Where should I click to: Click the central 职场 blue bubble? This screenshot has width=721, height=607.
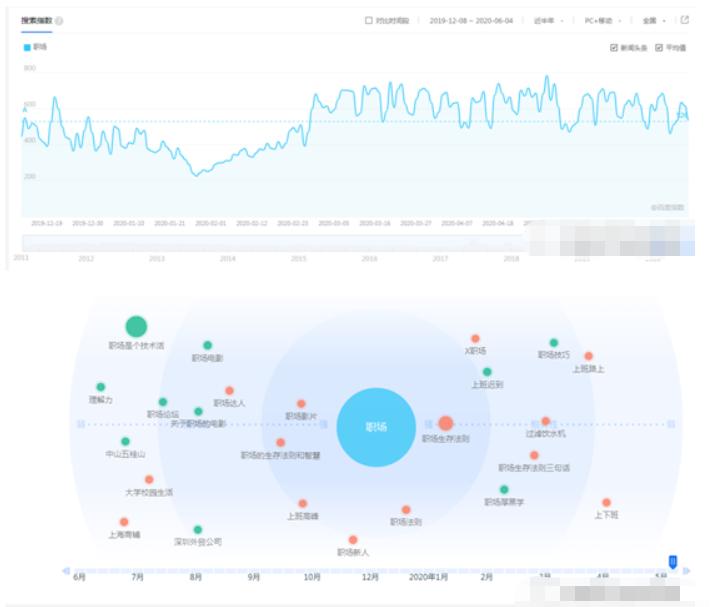click(376, 427)
